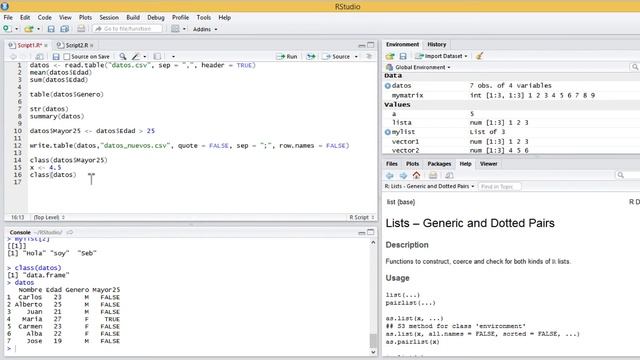This screenshot has height=360, width=640.
Task: Click console scrollbar down arrow
Action: [x=373, y=352]
